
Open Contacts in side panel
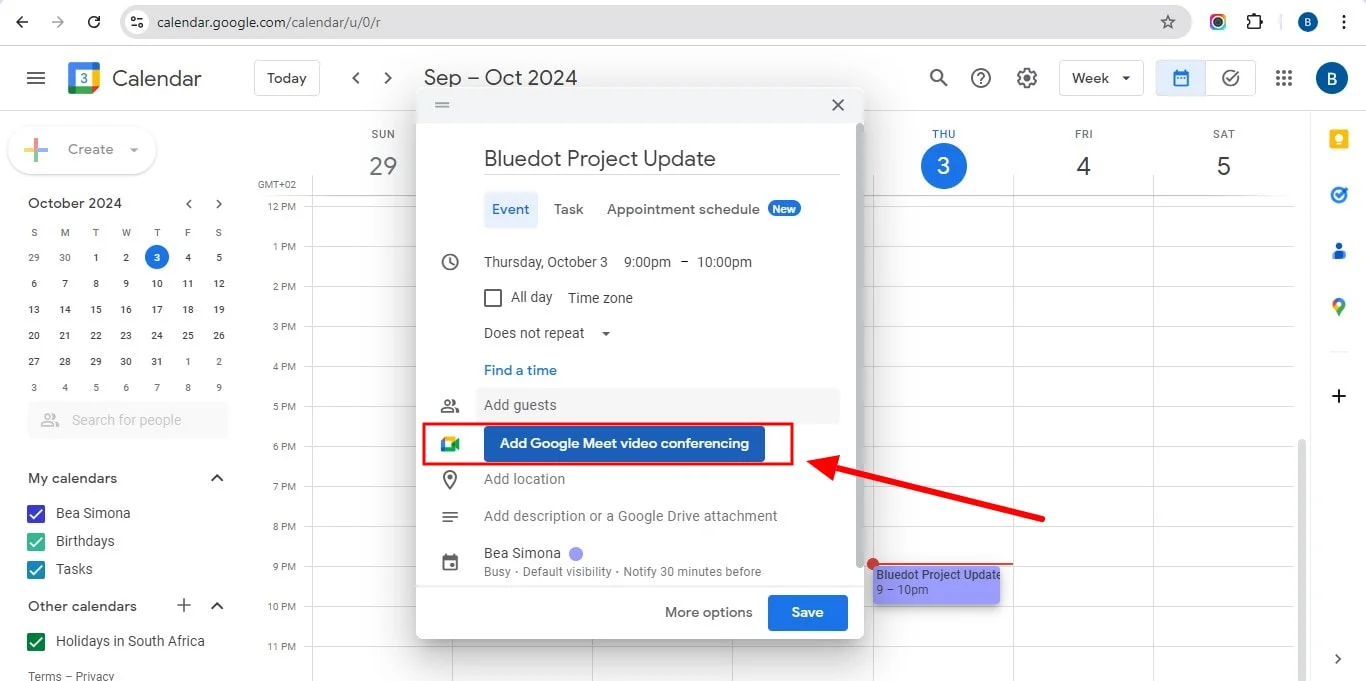pyautogui.click(x=1339, y=251)
